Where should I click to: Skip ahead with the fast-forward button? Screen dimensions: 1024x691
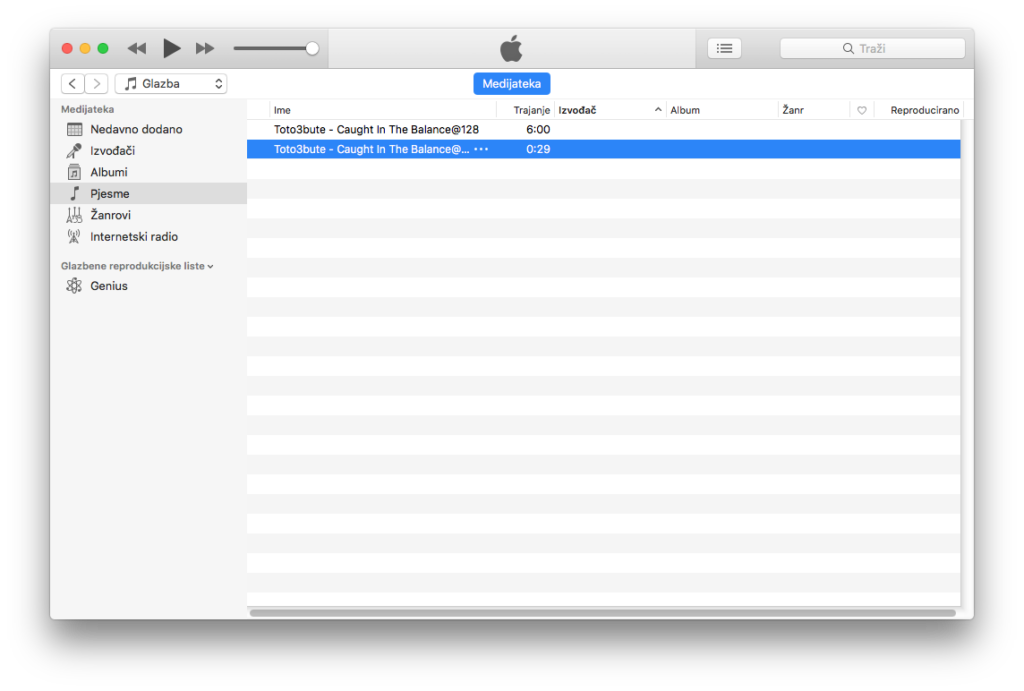[205, 48]
